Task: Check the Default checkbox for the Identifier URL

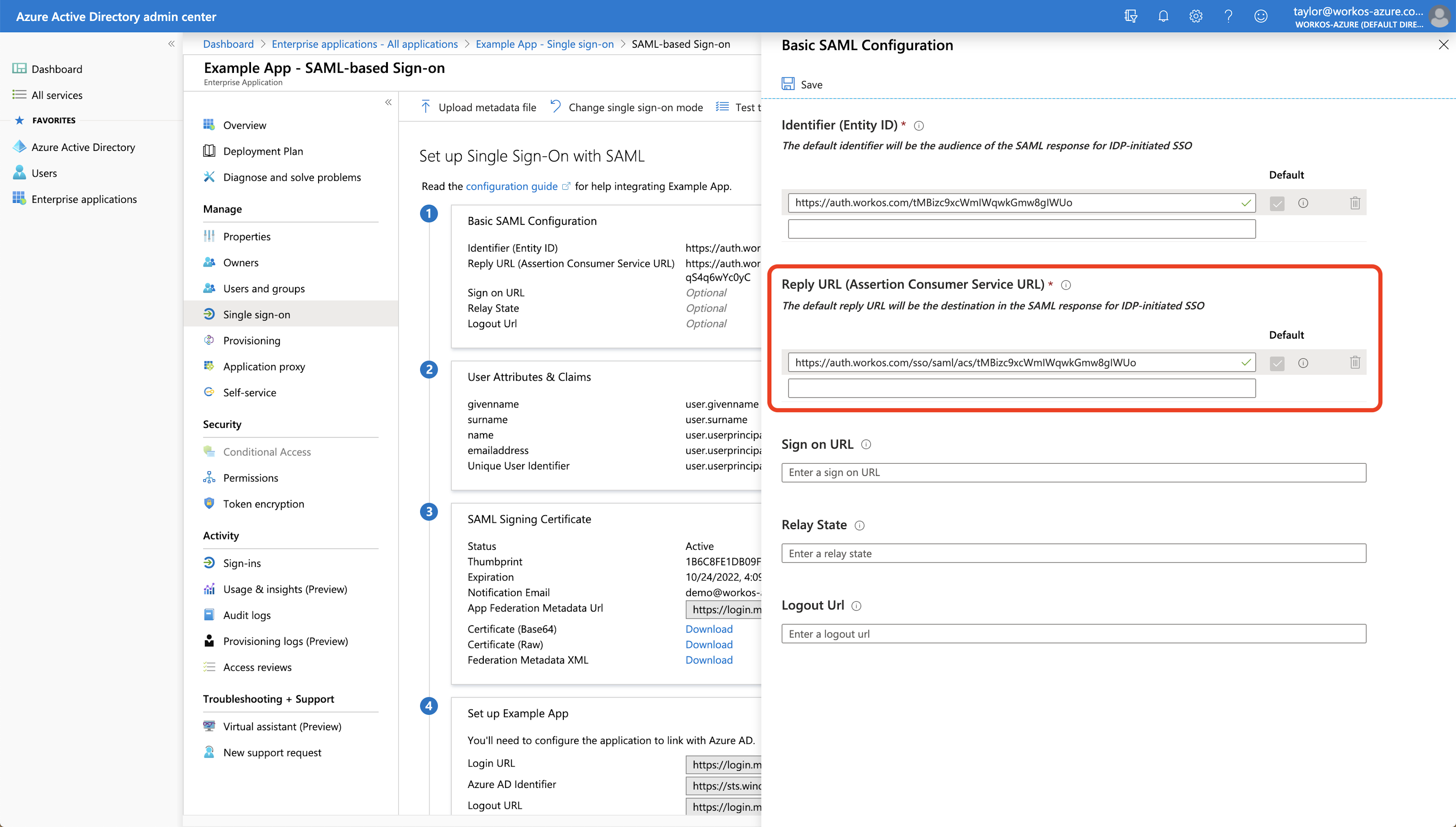Action: 1277,203
